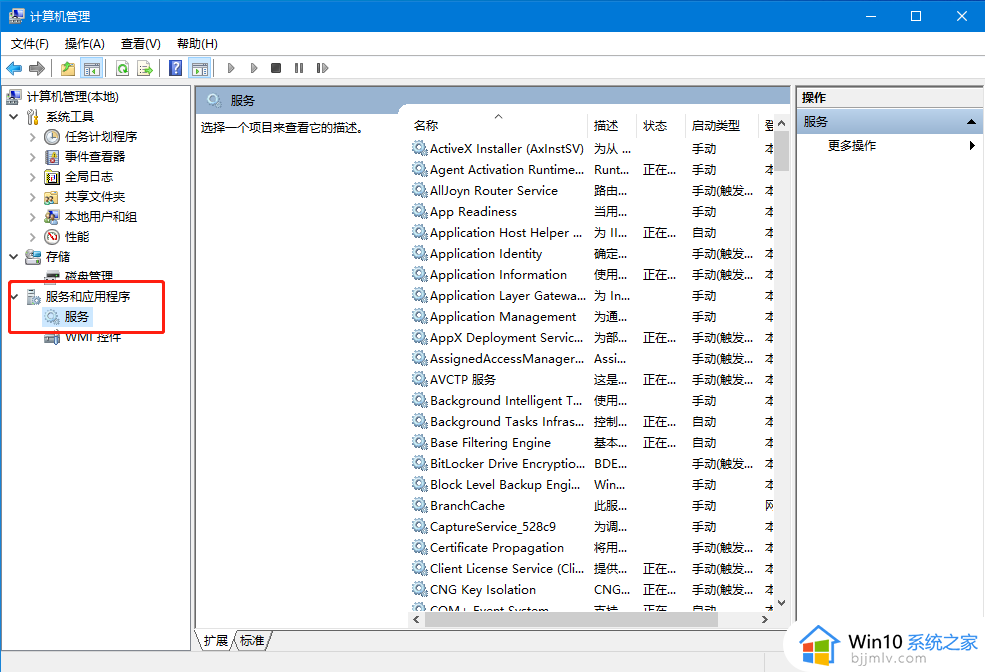The image size is (985, 672).
Task: Toggle the show/hide console tree icon
Action: click(x=92, y=68)
